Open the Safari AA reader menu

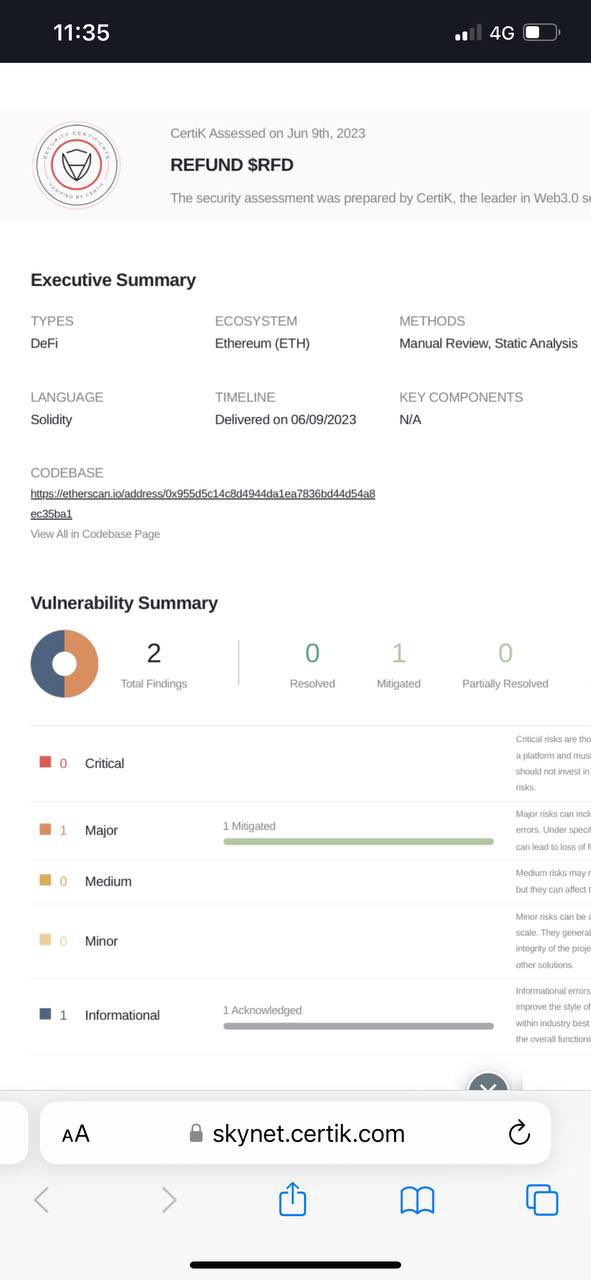75,1133
